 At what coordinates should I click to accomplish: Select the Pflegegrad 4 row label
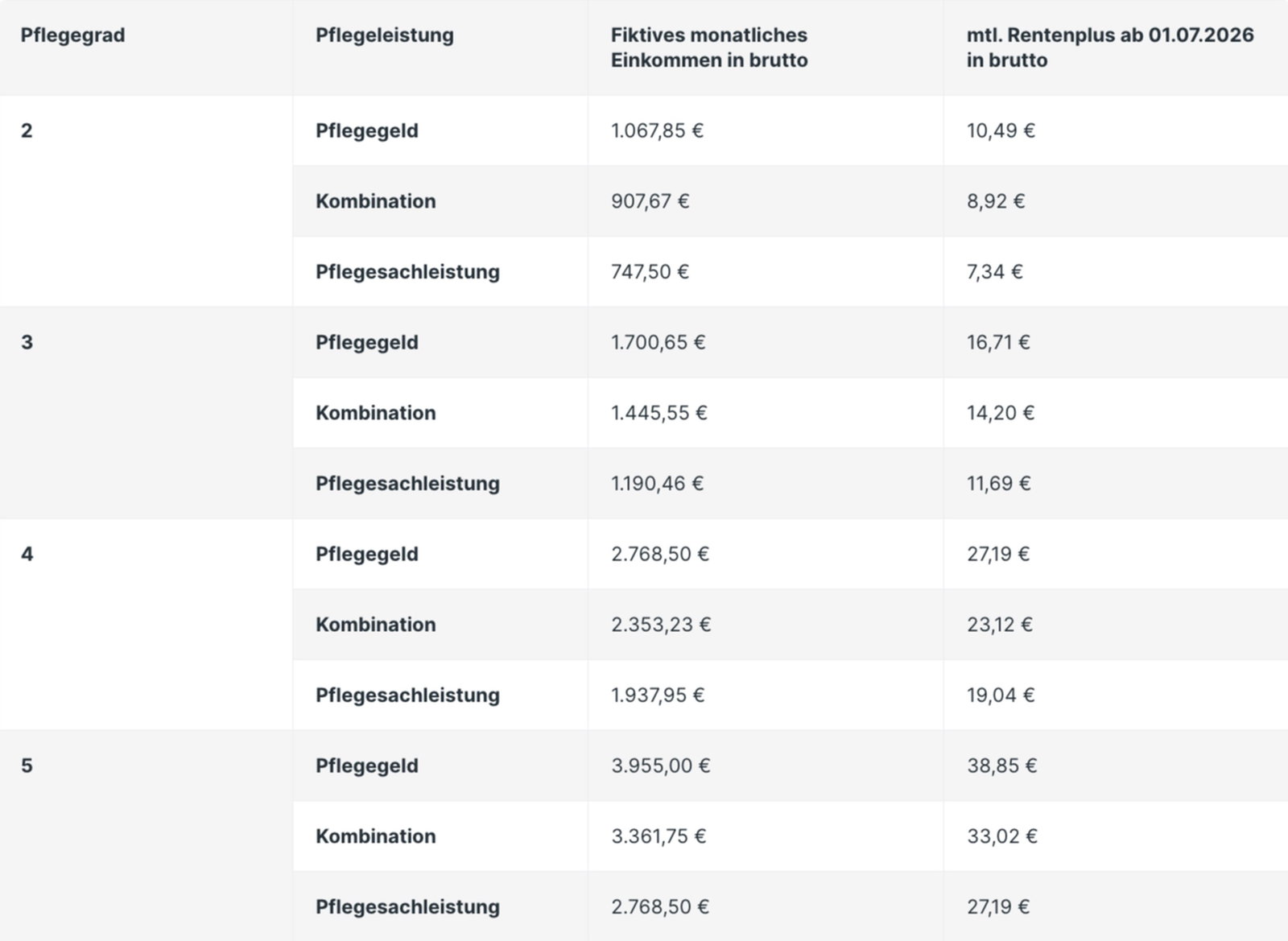click(27, 554)
